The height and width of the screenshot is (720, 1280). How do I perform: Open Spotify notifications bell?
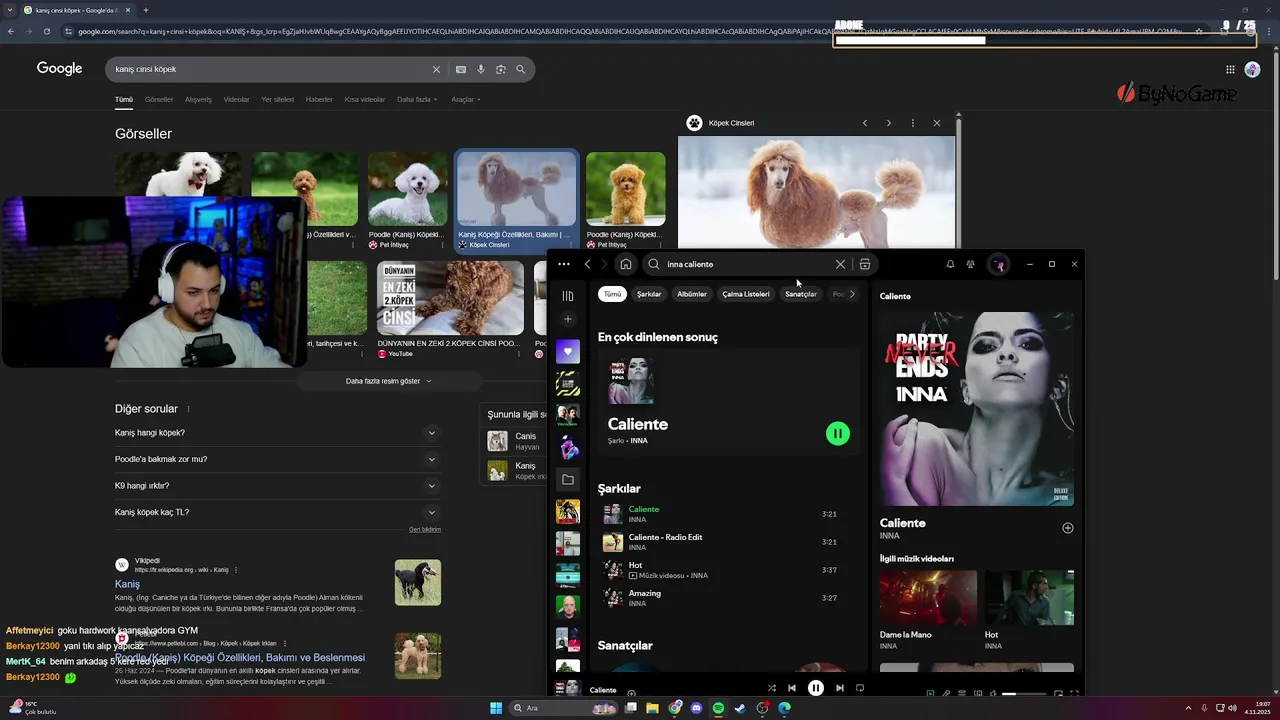(x=950, y=264)
